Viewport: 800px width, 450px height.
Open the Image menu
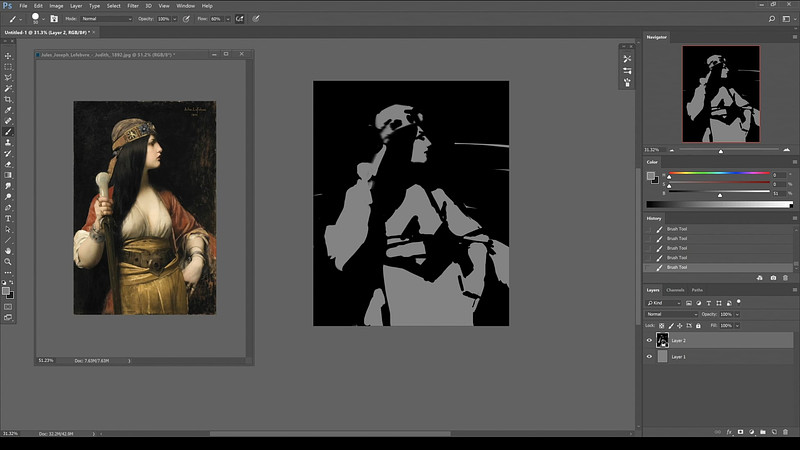(56, 6)
